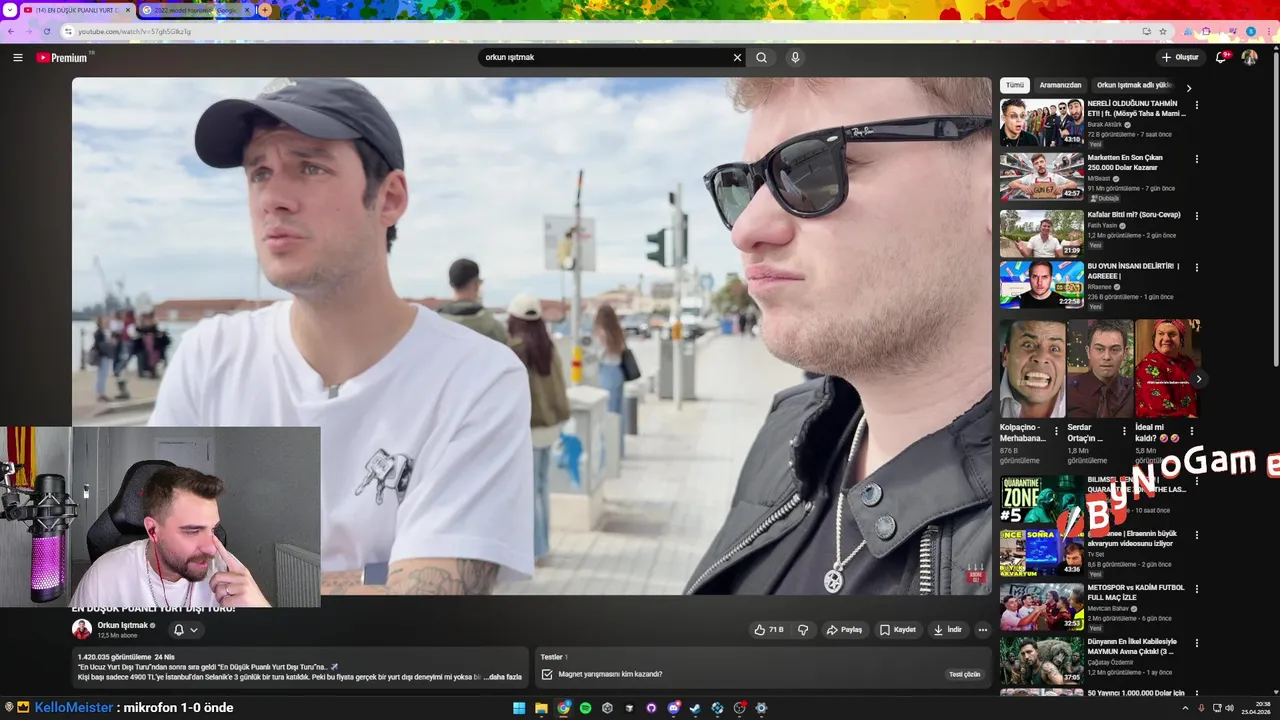Open Orkun Işıtmak channel avatar
The width and height of the screenshot is (1280, 720).
coord(82,629)
